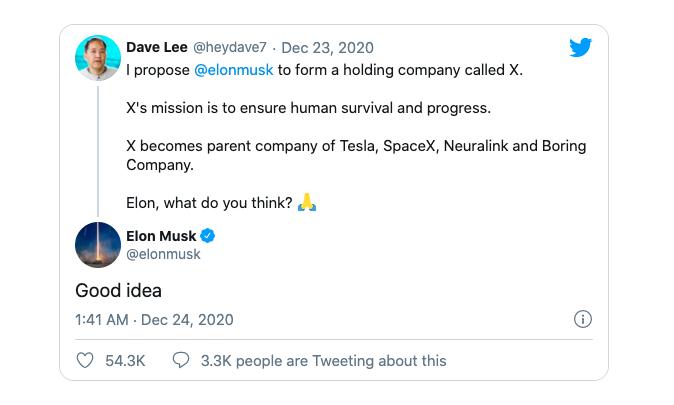Click the reply speech bubble icon
The width and height of the screenshot is (674, 405).
(181, 360)
